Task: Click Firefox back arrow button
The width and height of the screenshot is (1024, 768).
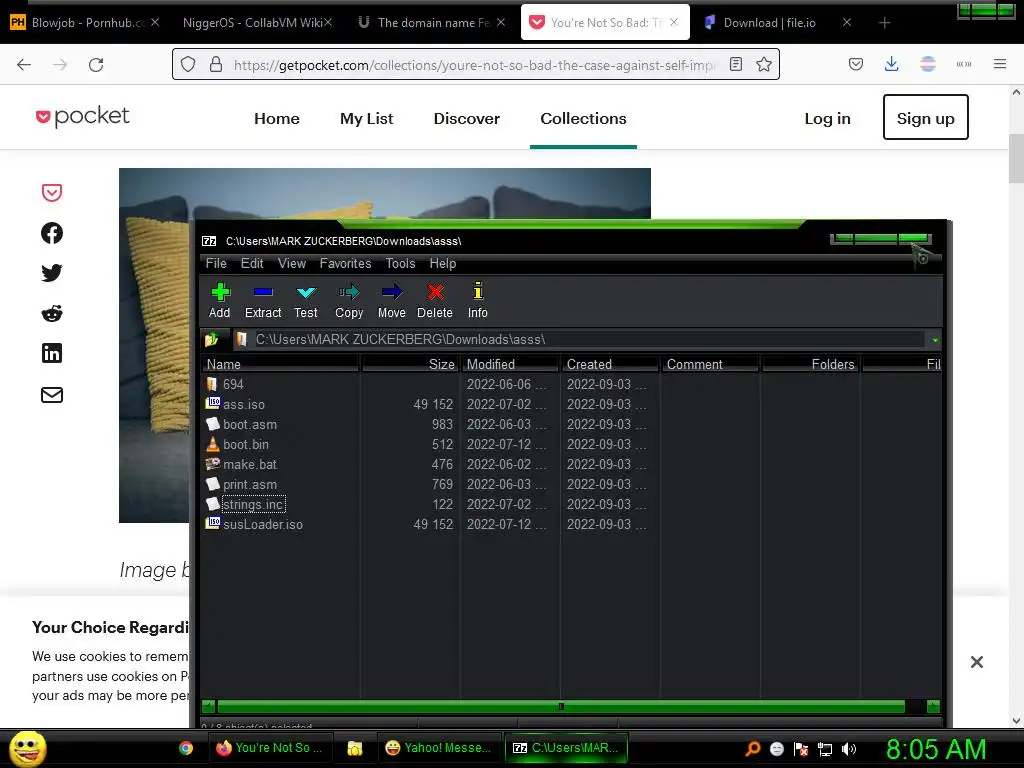Action: (x=24, y=65)
